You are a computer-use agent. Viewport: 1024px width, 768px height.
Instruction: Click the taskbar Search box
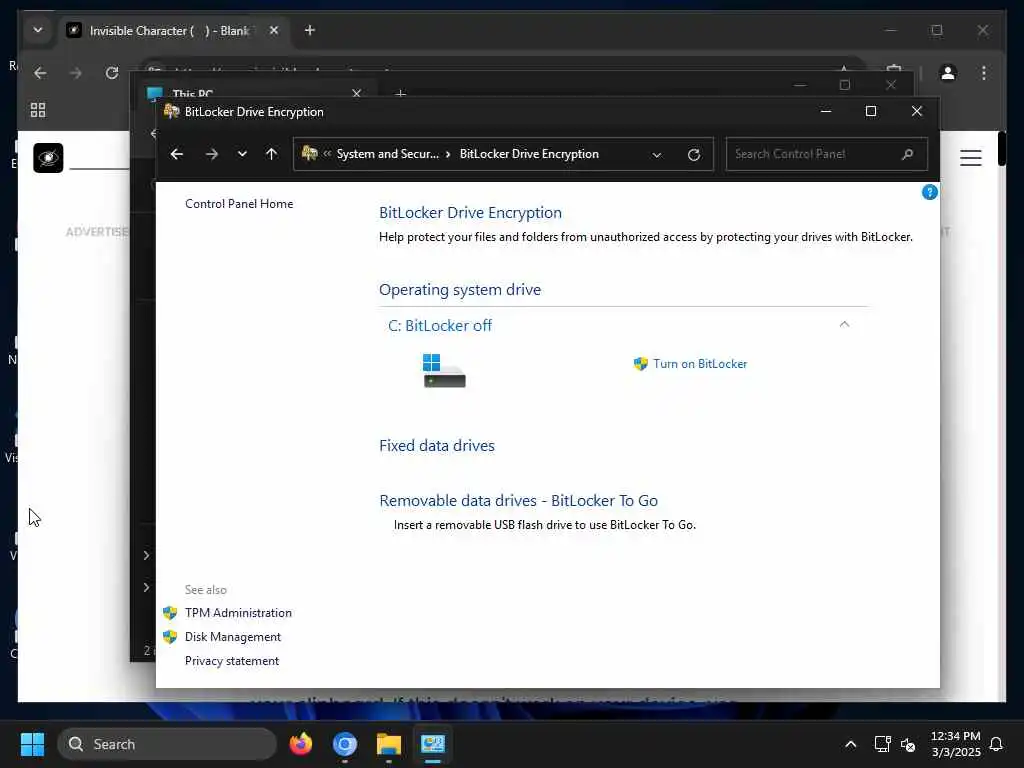pyautogui.click(x=167, y=744)
